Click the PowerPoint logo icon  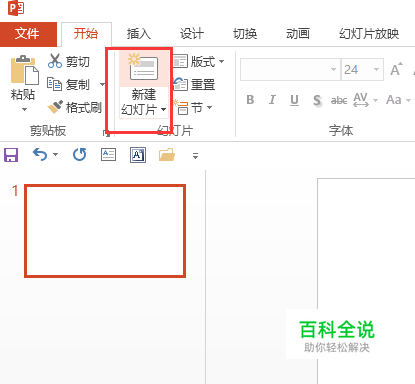point(16,8)
